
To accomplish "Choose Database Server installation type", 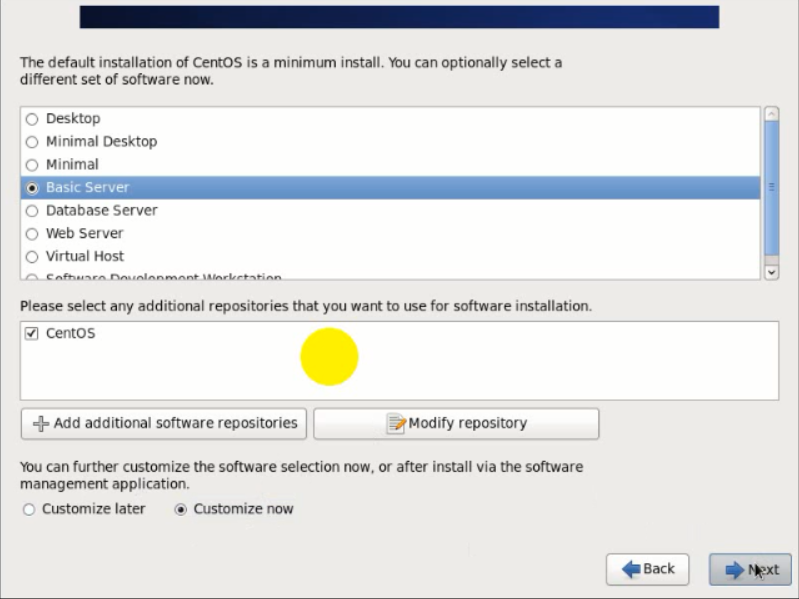I will coord(32,211).
